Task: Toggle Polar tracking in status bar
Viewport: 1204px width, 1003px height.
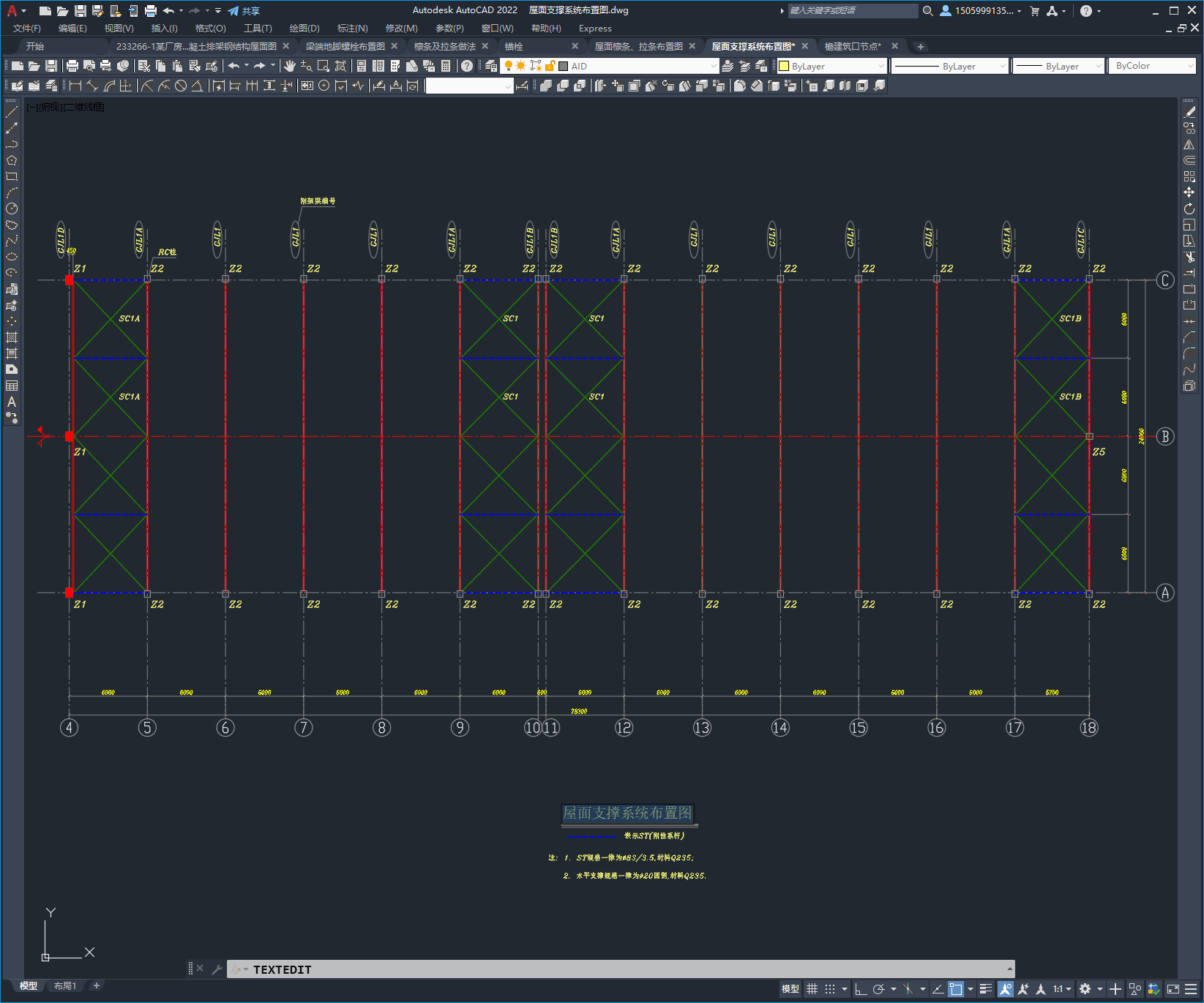Action: tap(879, 989)
